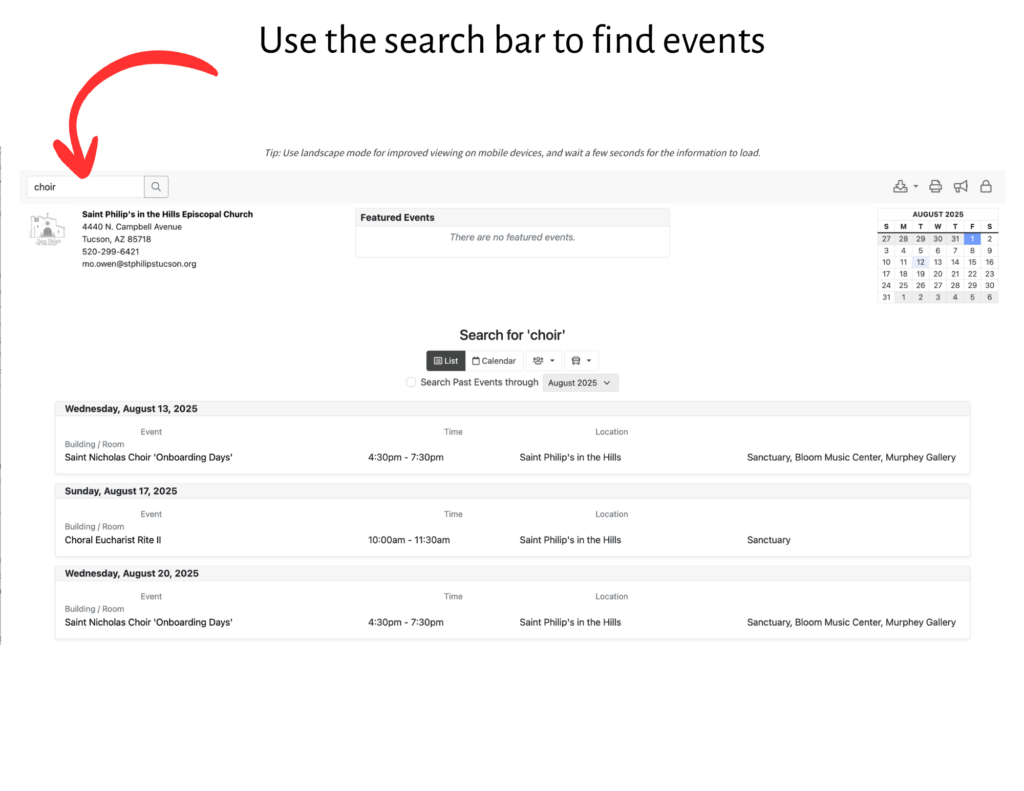Open the people group filter dropdown
Screen dimensions: 1024x791
tap(543, 361)
